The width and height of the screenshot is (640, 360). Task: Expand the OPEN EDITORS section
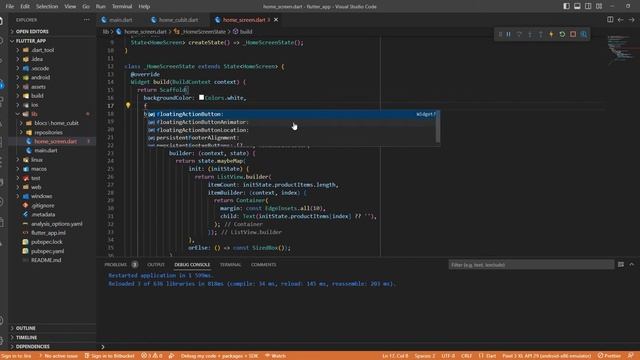click(x=52, y=31)
